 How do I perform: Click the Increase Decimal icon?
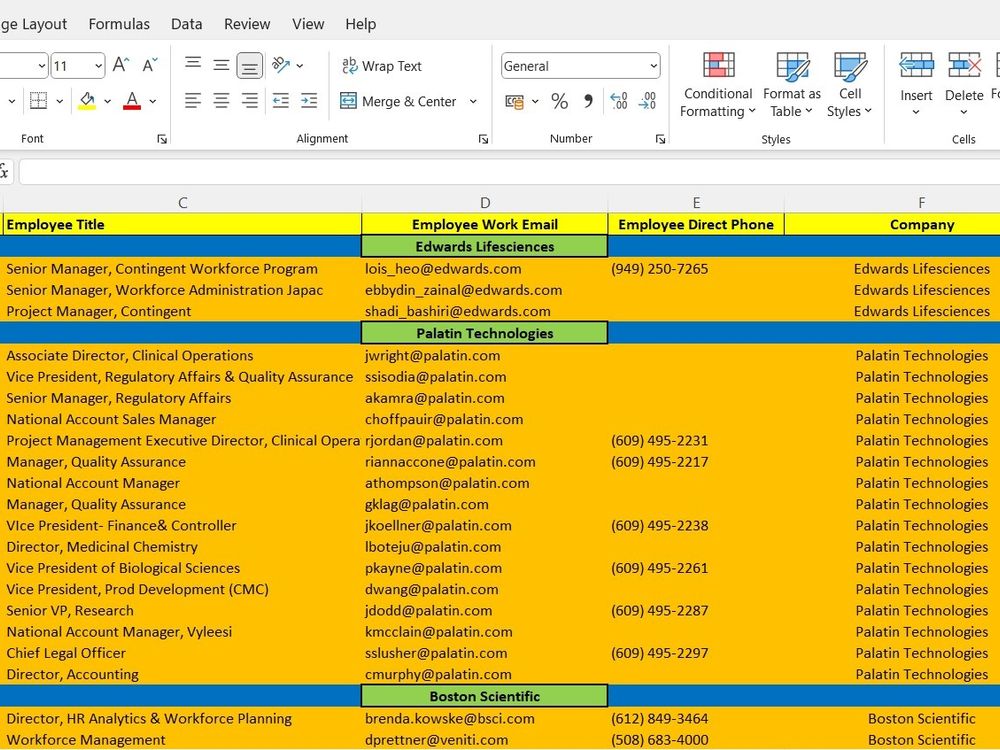pos(618,99)
